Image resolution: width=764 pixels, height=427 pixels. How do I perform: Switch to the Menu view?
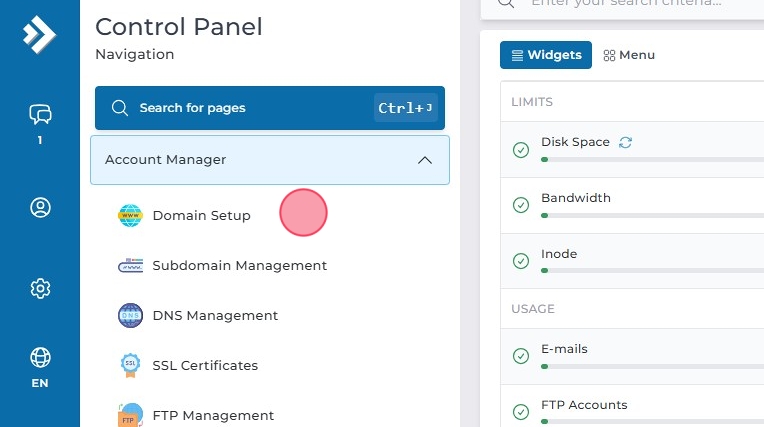[x=629, y=55]
